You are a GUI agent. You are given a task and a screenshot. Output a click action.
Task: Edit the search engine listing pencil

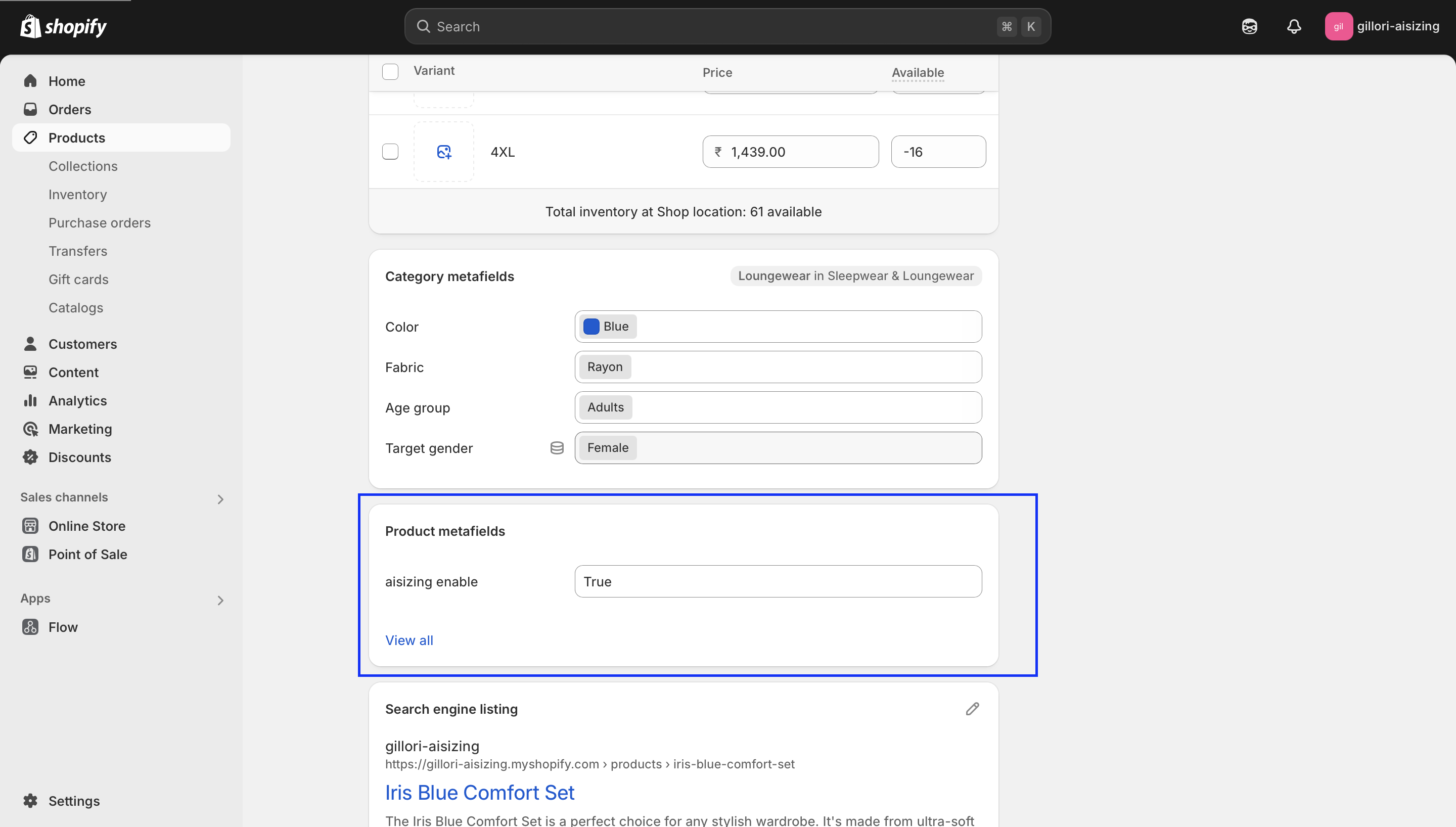click(x=972, y=709)
